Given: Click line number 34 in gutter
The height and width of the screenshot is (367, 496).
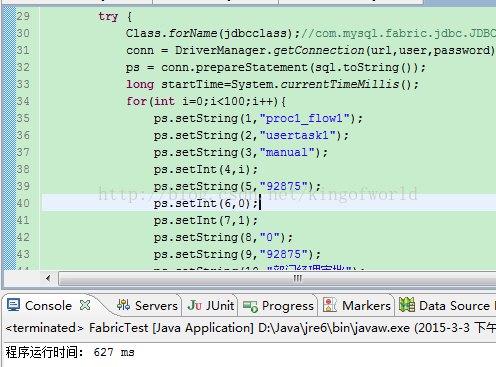Looking at the screenshot, I should coord(23,101).
